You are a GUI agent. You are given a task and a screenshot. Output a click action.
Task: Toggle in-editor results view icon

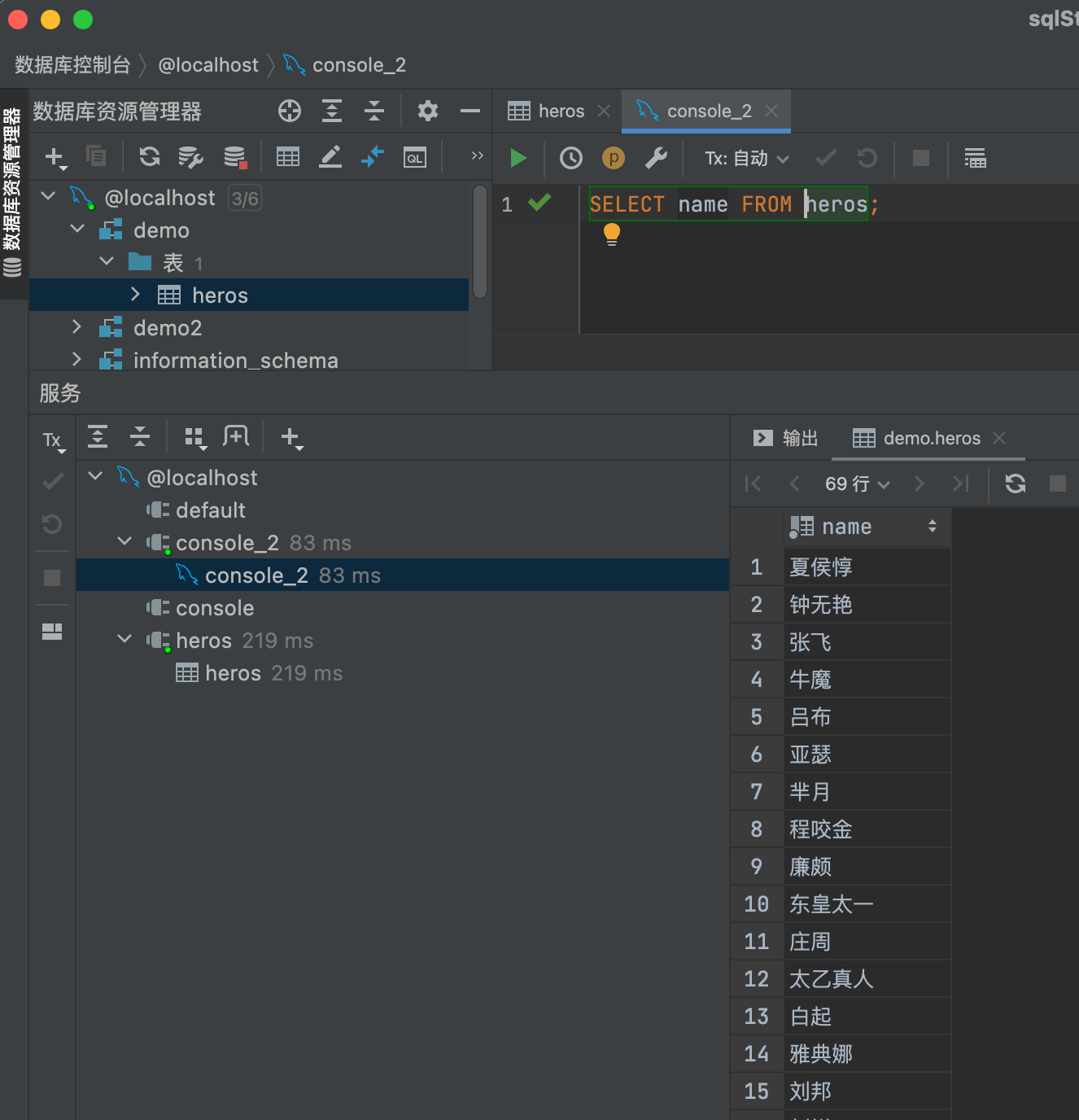pyautogui.click(x=975, y=158)
